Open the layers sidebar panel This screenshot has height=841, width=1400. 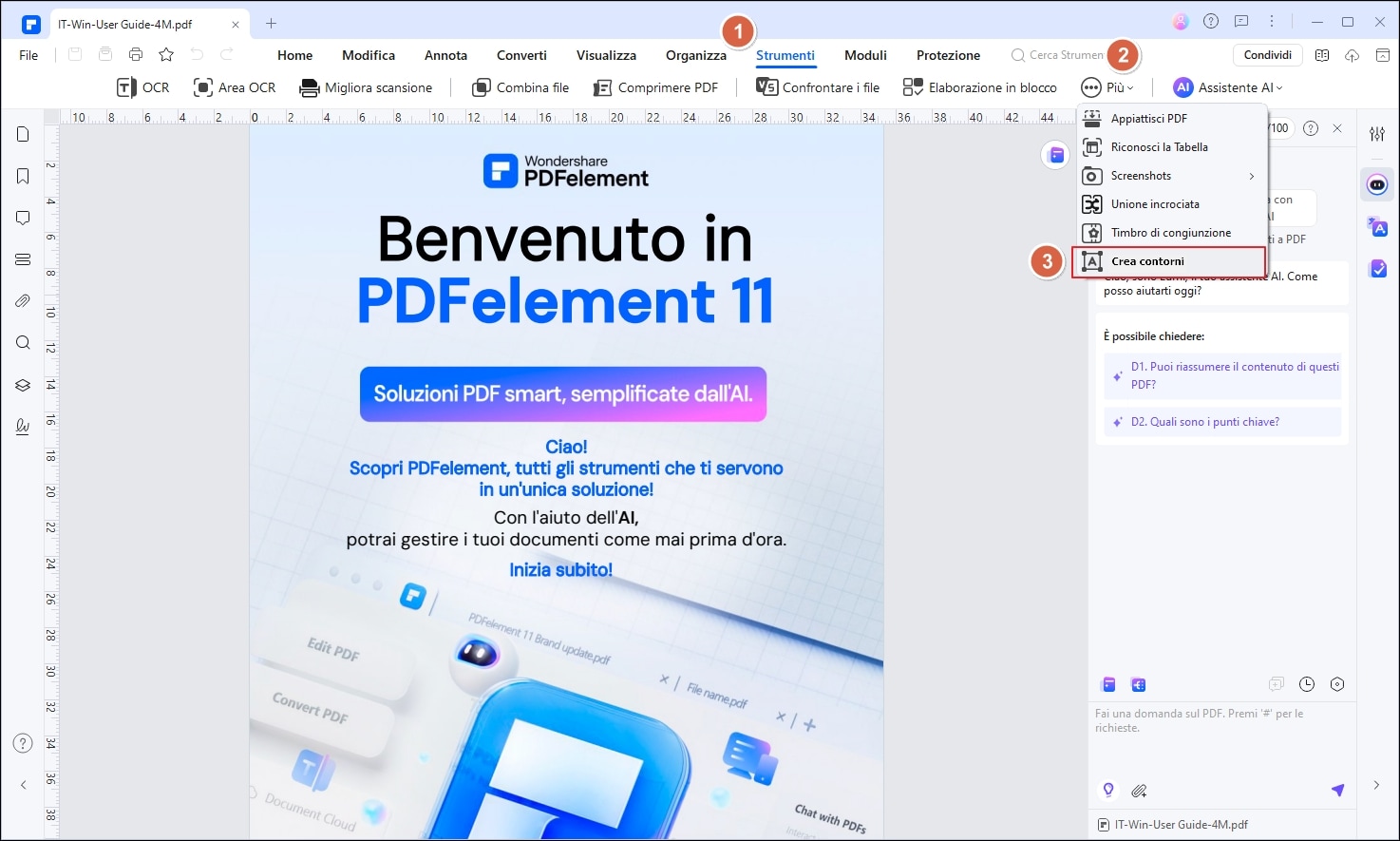(x=23, y=385)
